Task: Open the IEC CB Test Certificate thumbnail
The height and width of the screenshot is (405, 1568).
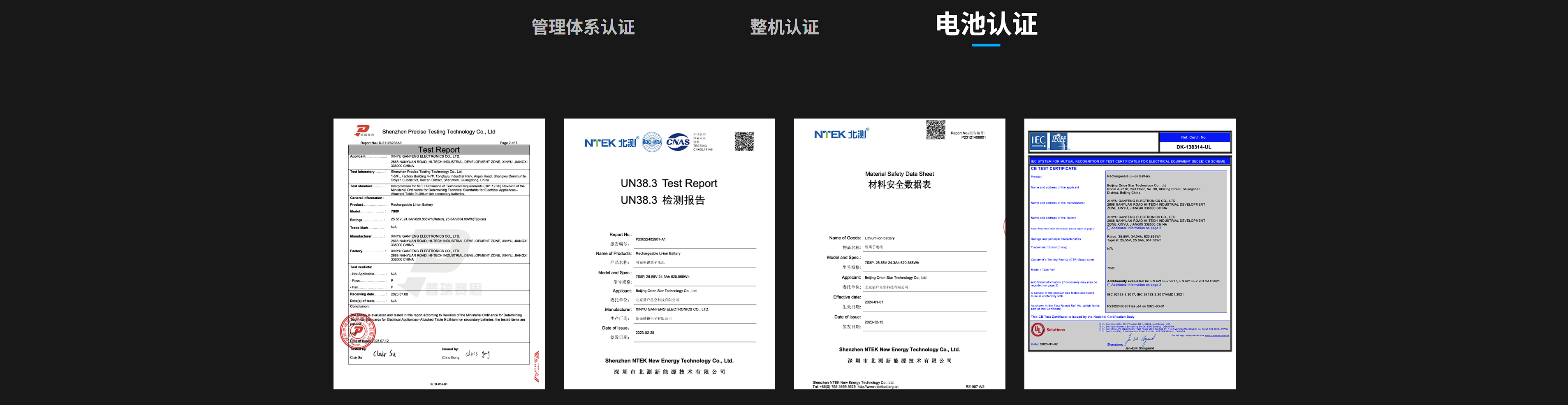Action: tap(1130, 254)
